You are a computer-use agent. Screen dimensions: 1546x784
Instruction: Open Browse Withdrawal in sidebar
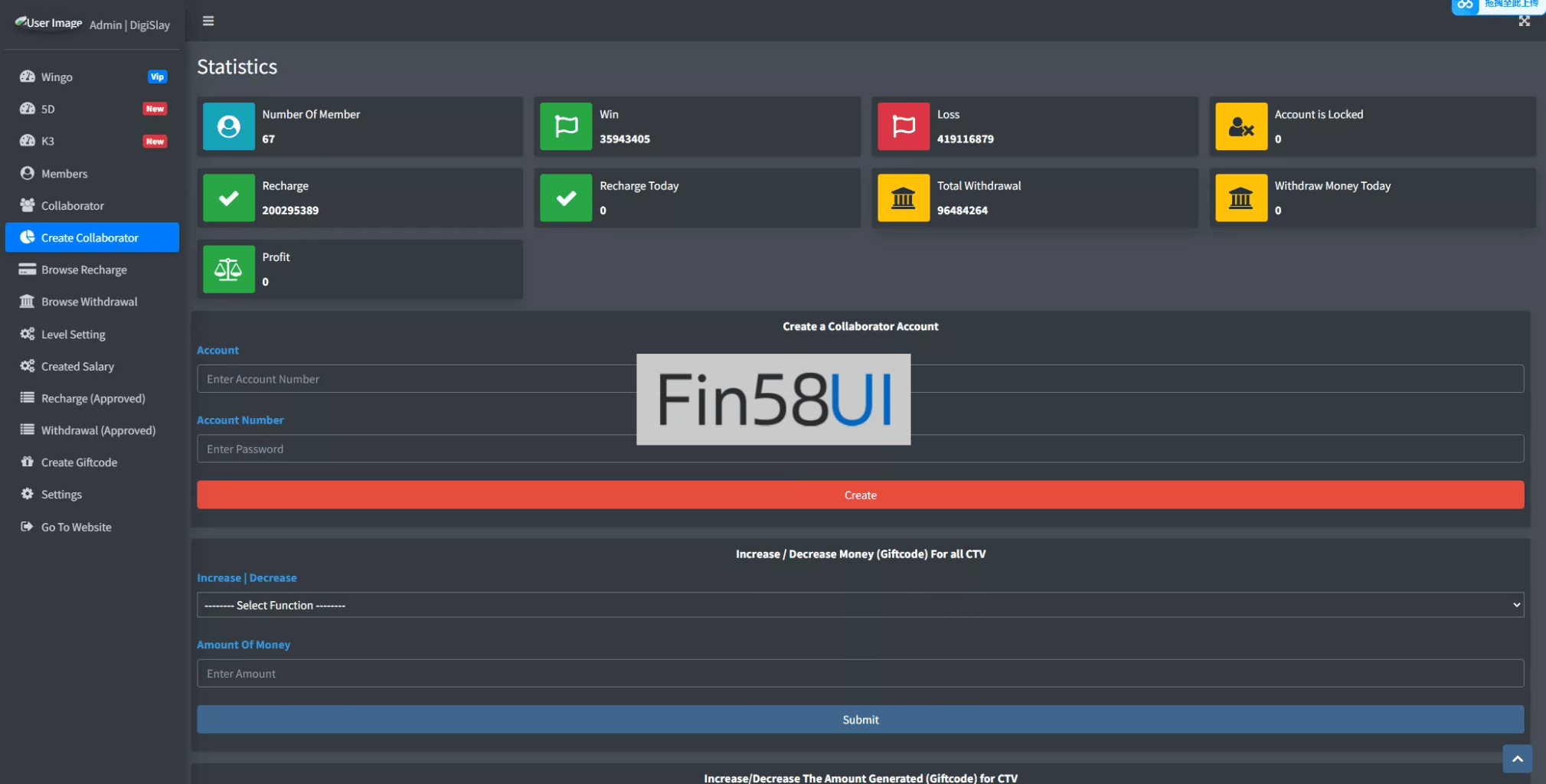(x=89, y=302)
